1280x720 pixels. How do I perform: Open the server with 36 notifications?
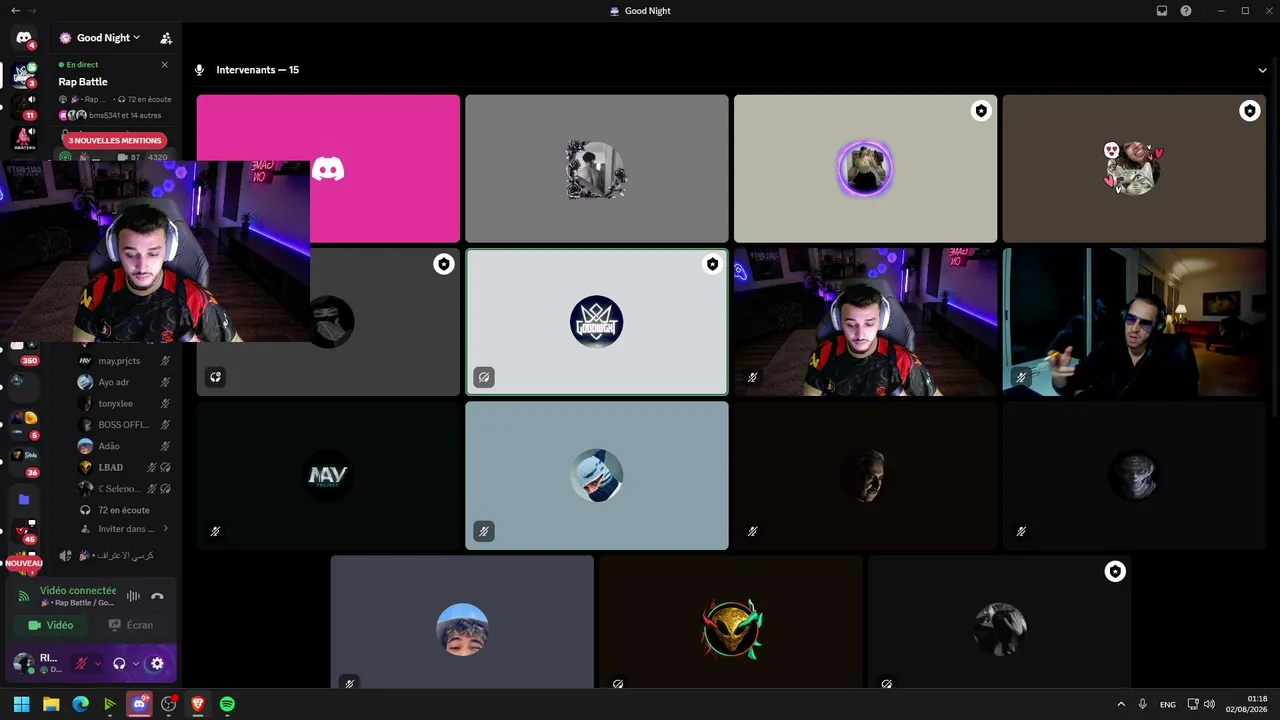pyautogui.click(x=23, y=461)
